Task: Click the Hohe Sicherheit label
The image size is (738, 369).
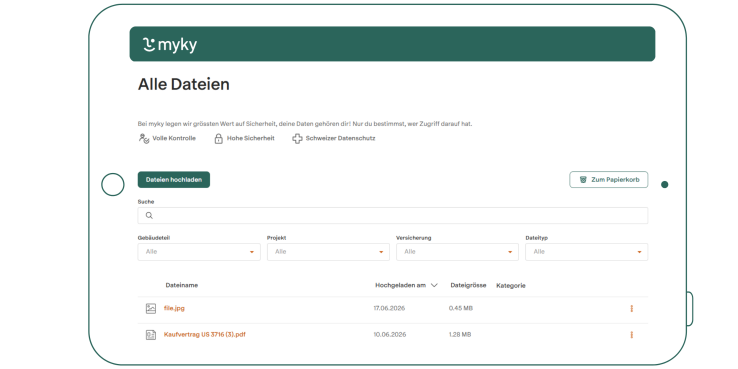Action: 251,138
